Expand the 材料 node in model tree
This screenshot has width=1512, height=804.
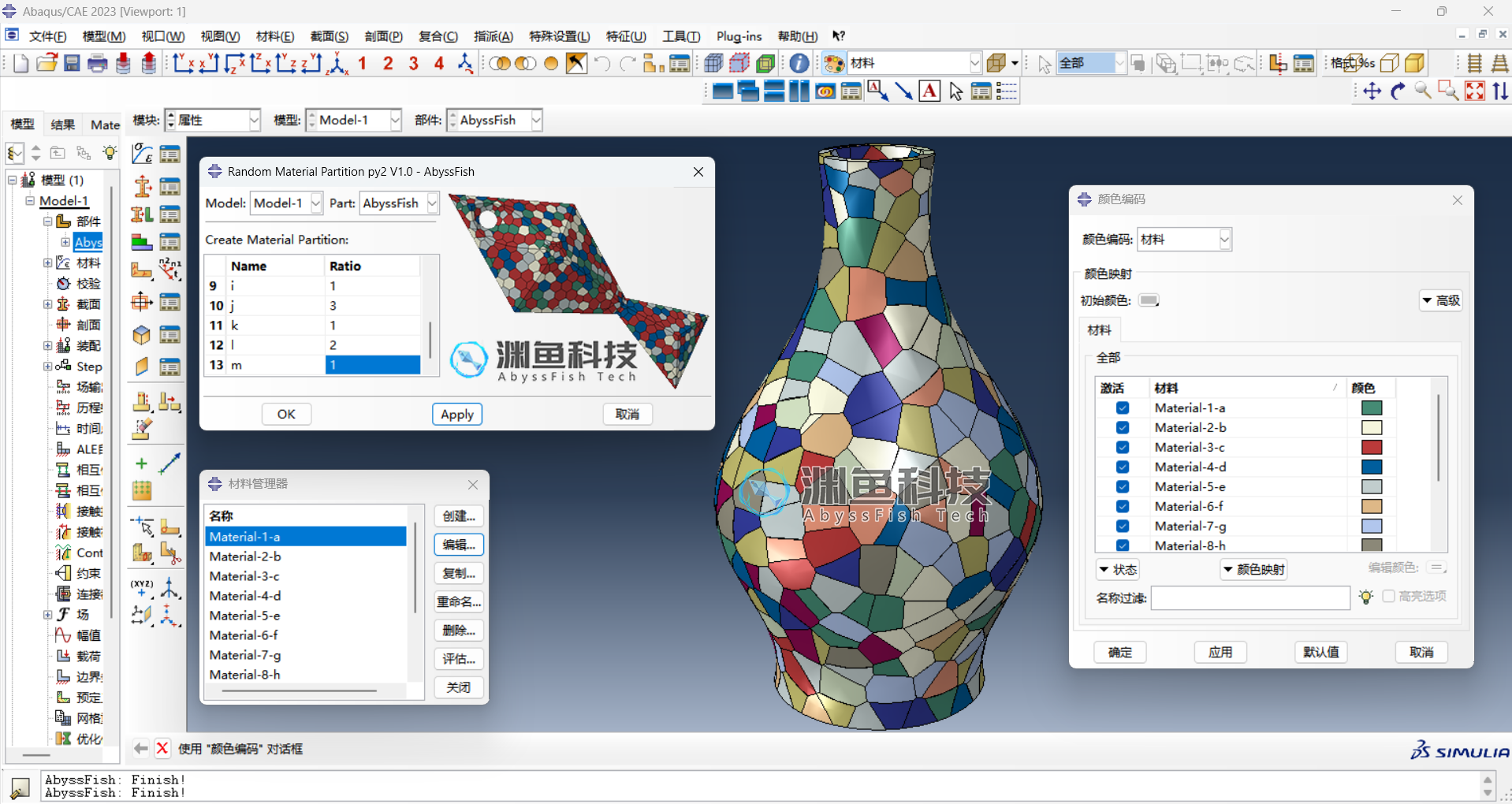[47, 262]
